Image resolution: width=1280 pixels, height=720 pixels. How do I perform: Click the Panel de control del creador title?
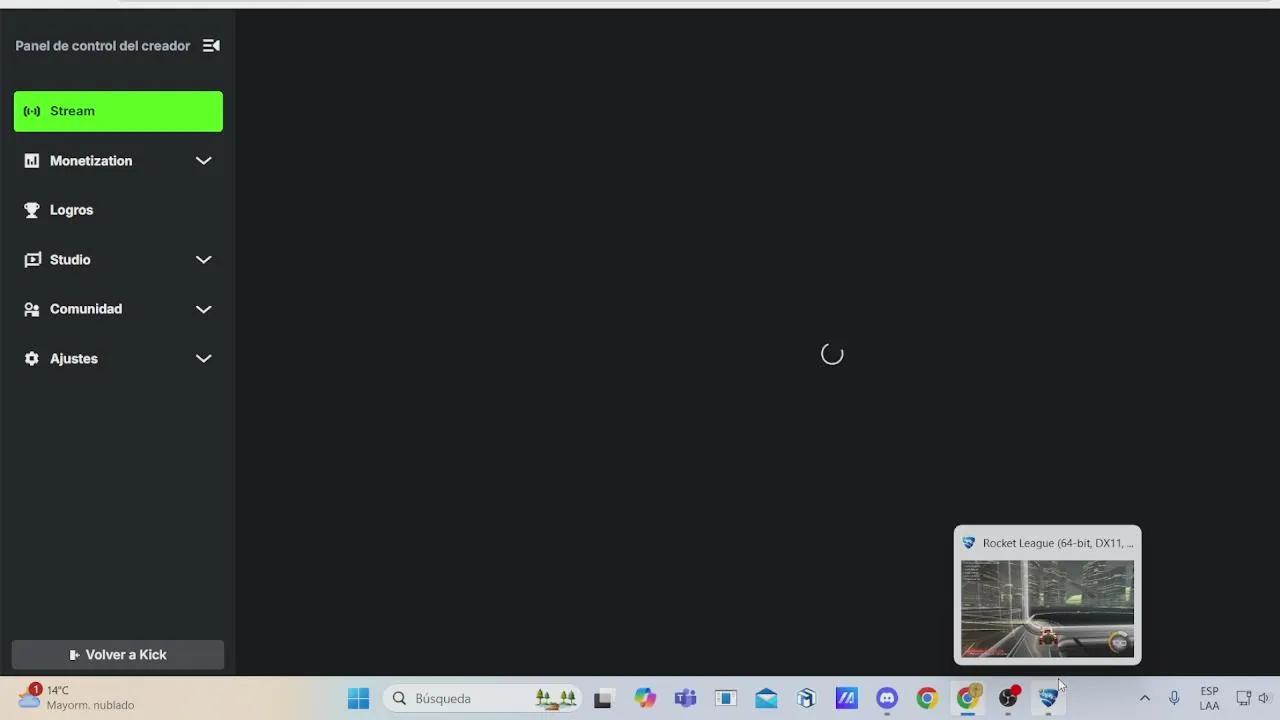[102, 46]
